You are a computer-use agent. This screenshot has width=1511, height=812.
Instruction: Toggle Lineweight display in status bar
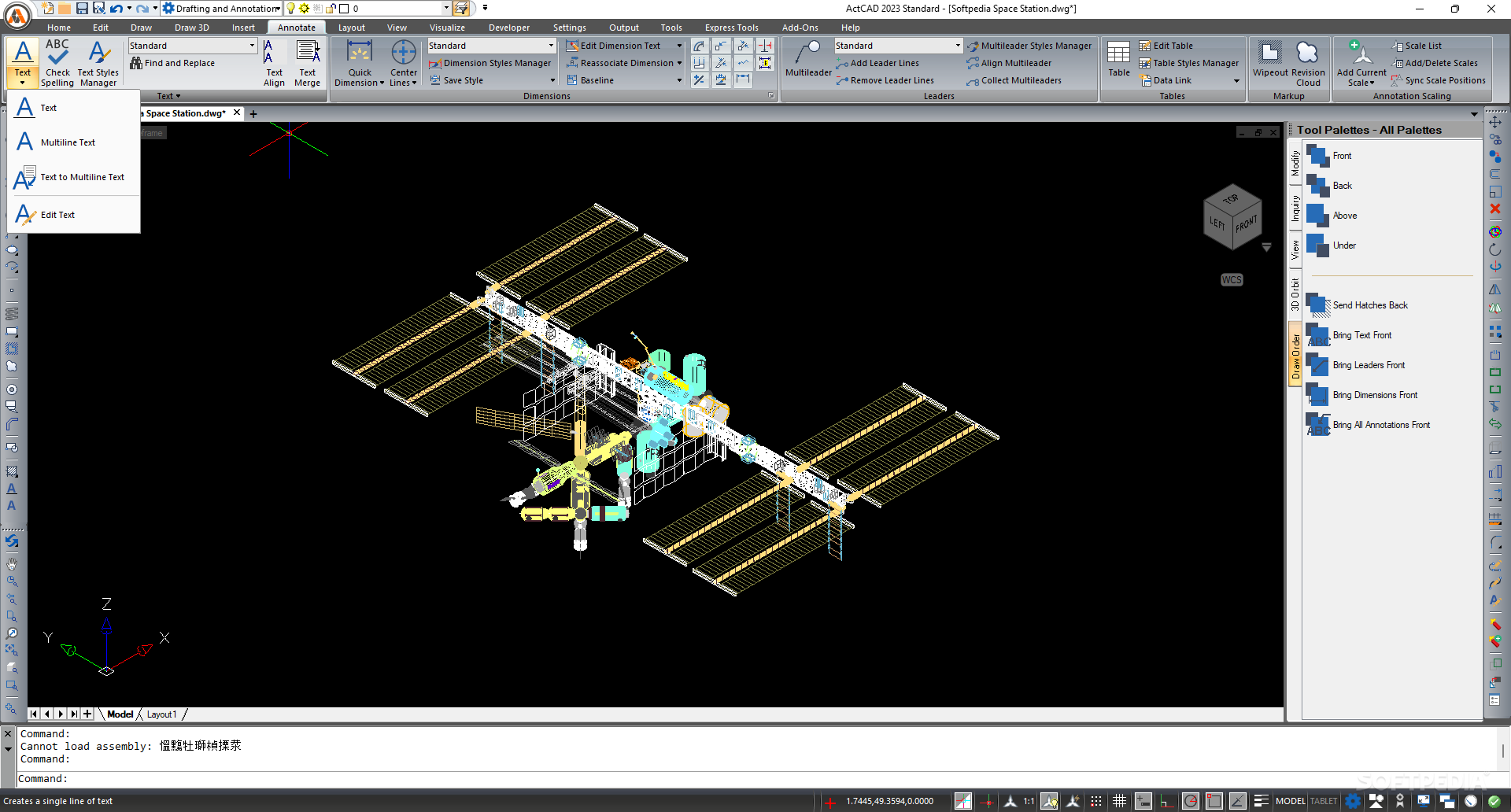point(1261,802)
